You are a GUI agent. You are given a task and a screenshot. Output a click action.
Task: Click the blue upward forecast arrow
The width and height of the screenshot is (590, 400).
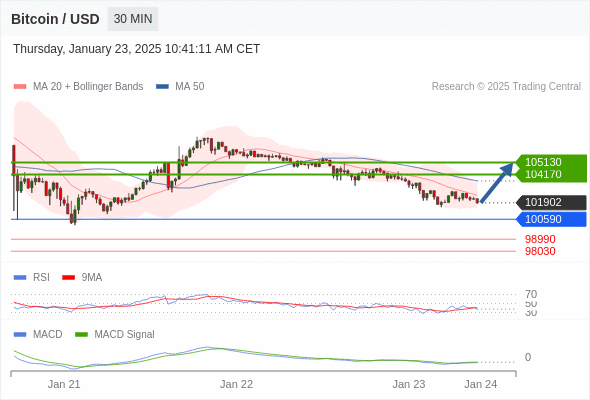pos(497,183)
